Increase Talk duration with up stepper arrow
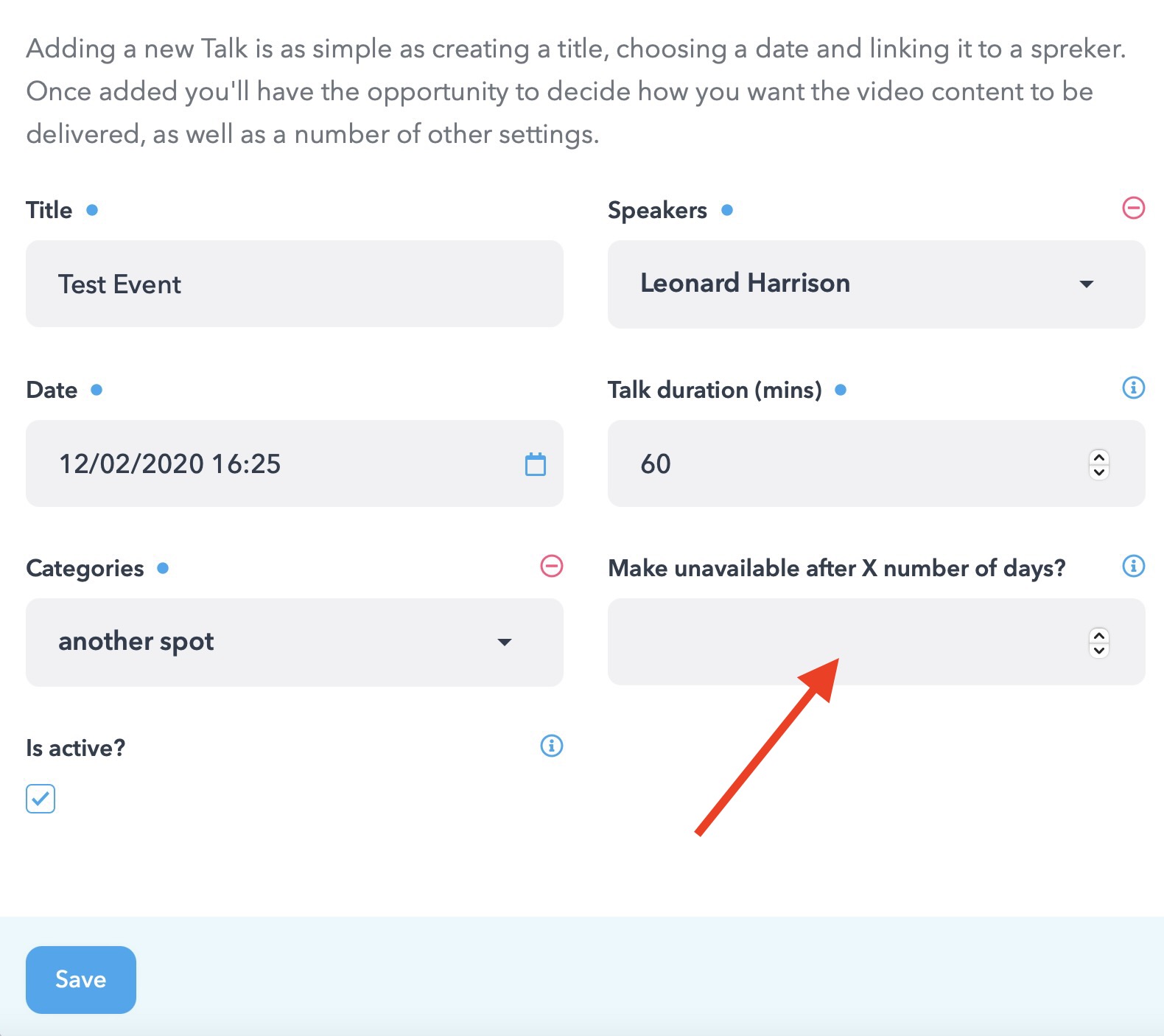This screenshot has height=1036, width=1164. (1099, 457)
